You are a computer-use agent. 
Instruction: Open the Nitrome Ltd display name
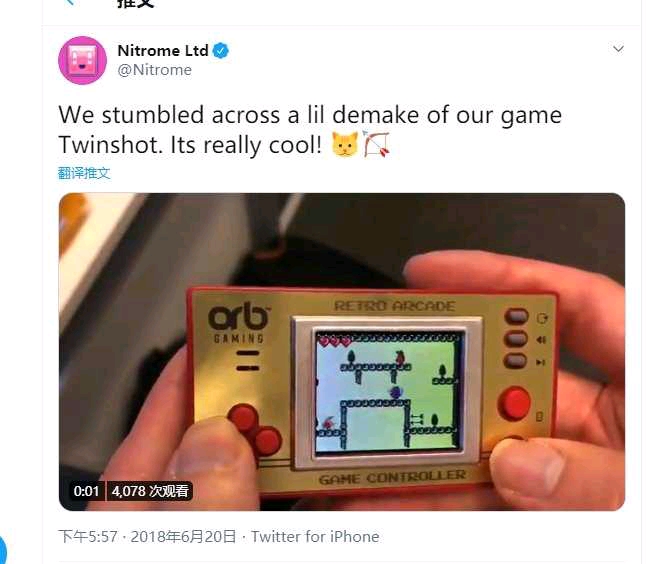(x=163, y=51)
